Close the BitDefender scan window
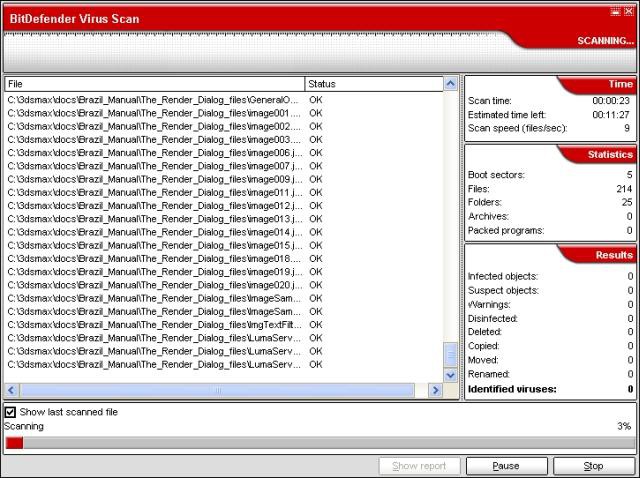Screen dimensions: 640x478 point(628,12)
